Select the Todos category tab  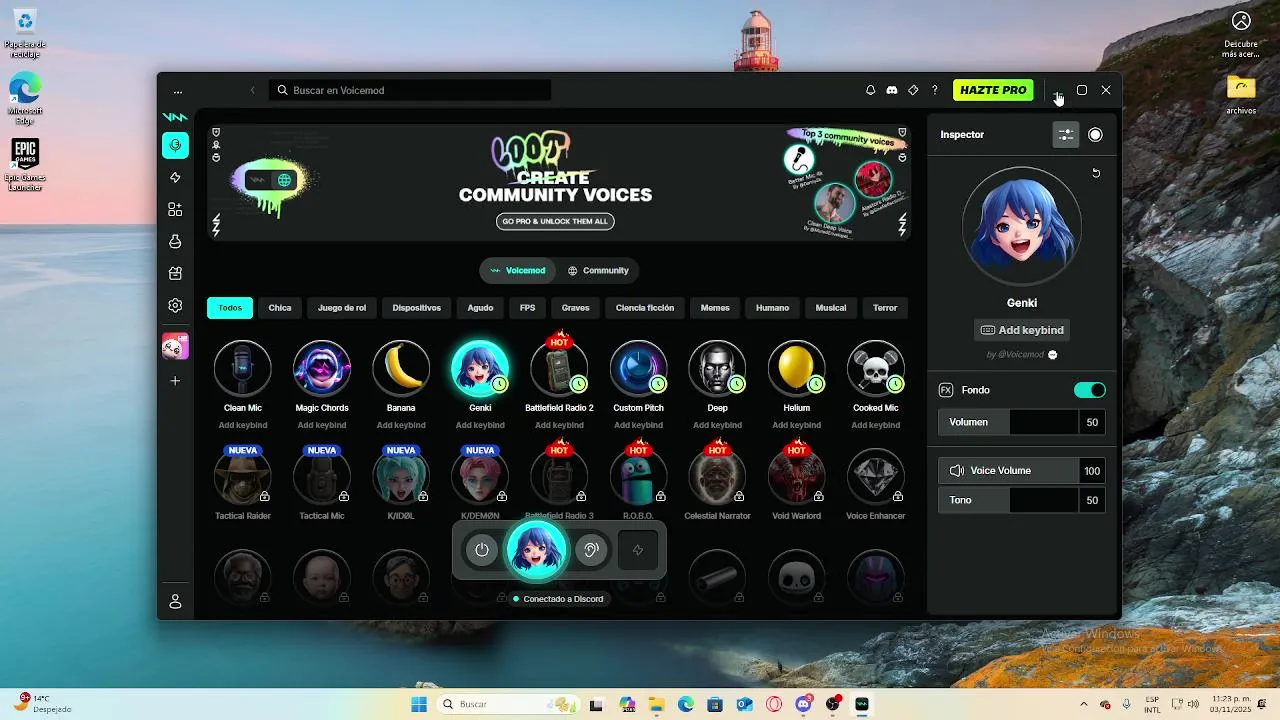230,308
